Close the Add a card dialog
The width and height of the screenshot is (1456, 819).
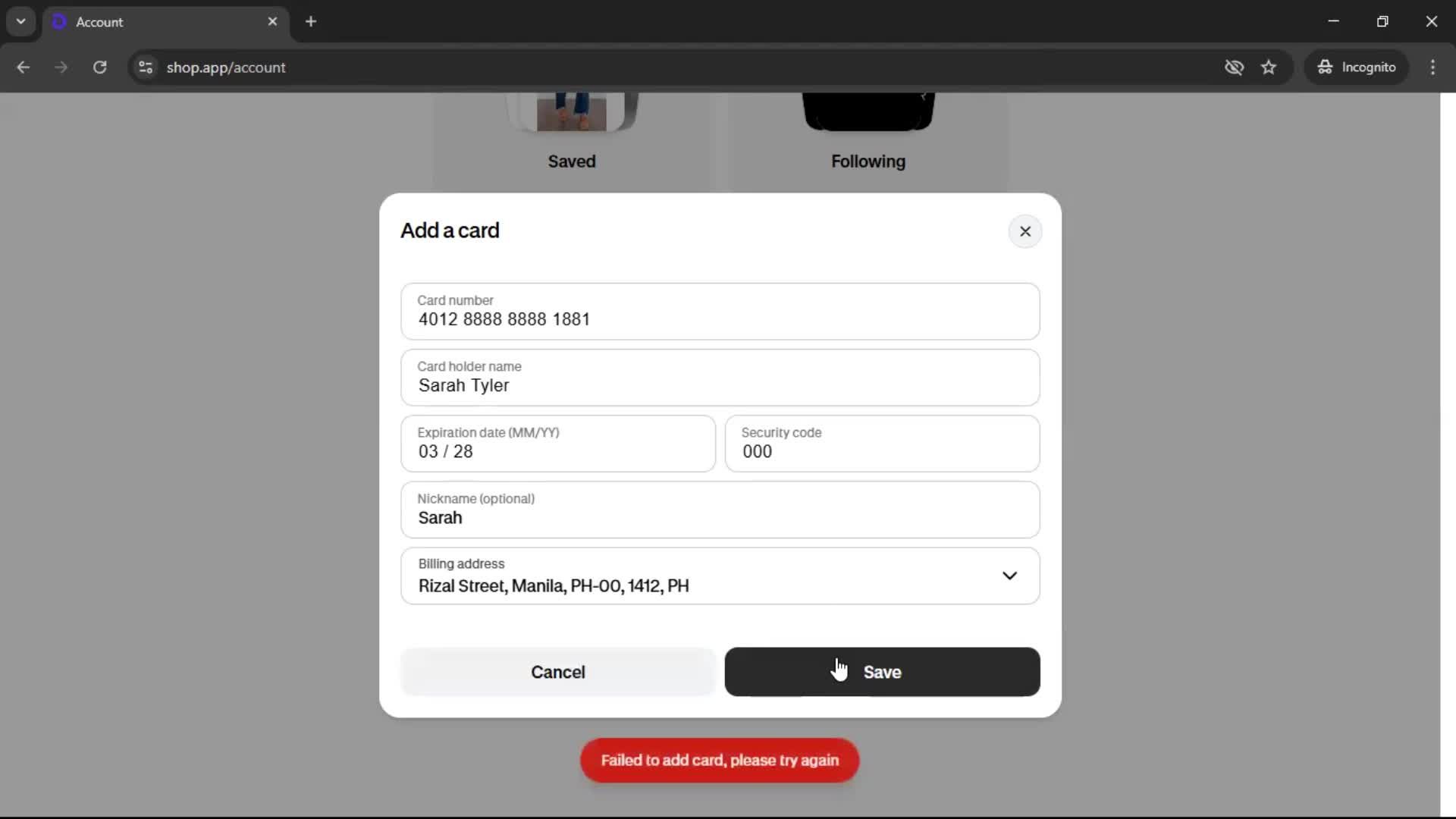point(1025,231)
